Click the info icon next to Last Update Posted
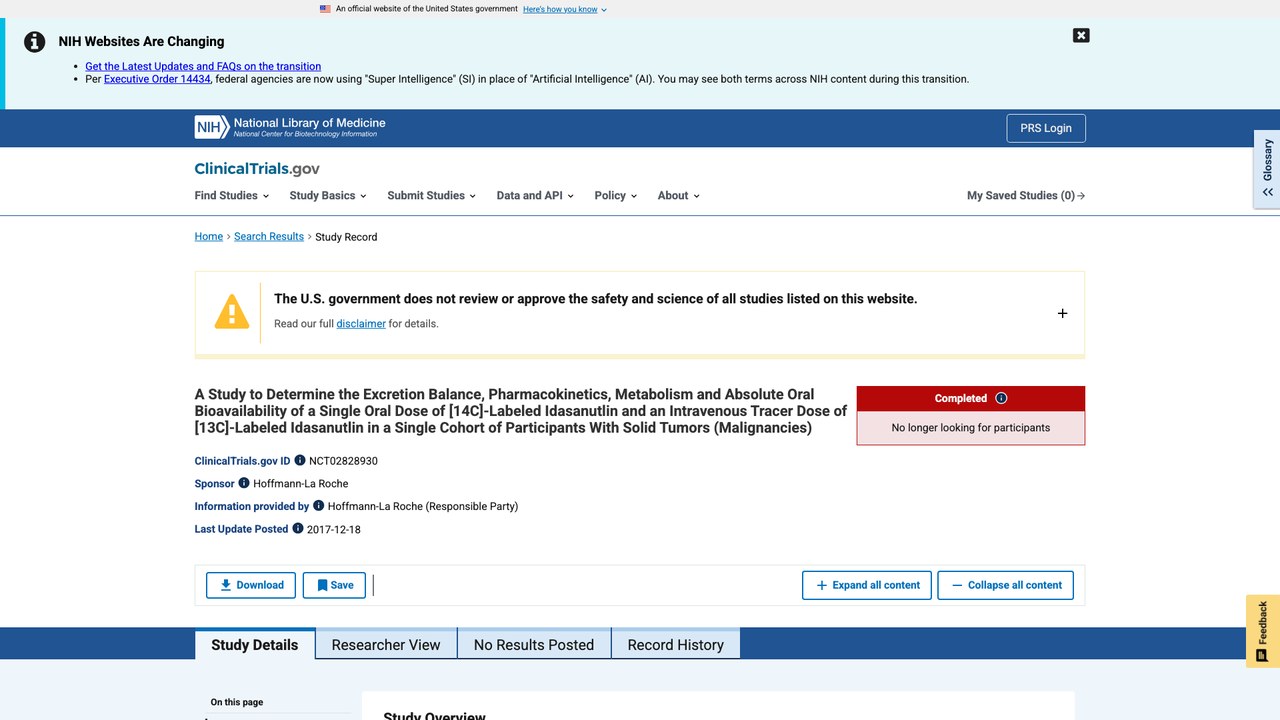Screen dimensions: 1280x720 pos(298,528)
